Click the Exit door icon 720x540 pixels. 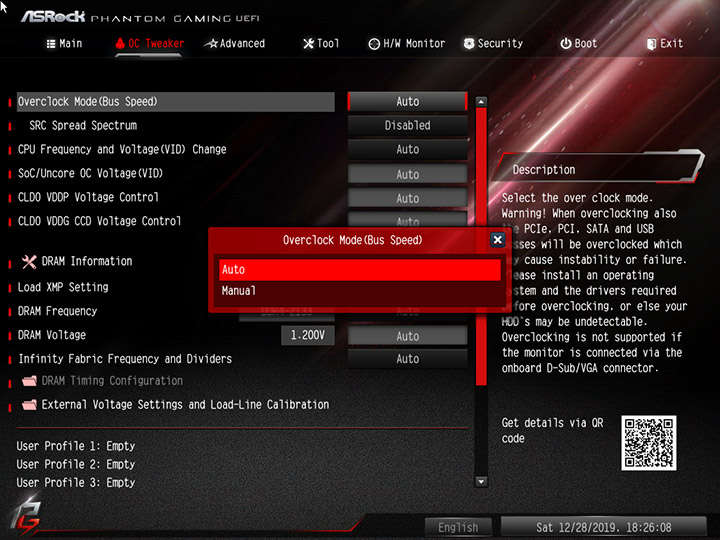click(651, 44)
